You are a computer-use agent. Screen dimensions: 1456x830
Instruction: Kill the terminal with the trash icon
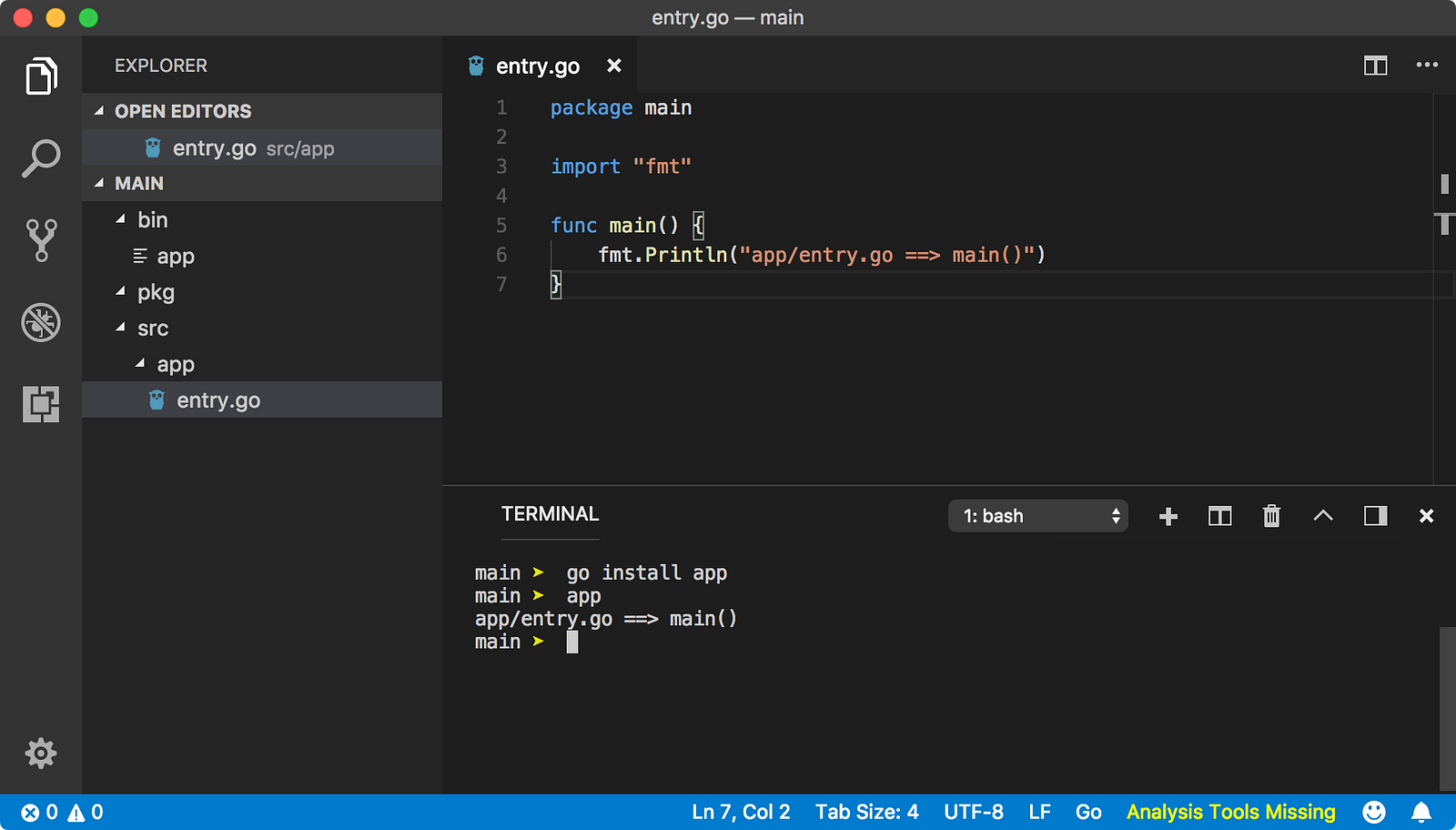[1271, 516]
